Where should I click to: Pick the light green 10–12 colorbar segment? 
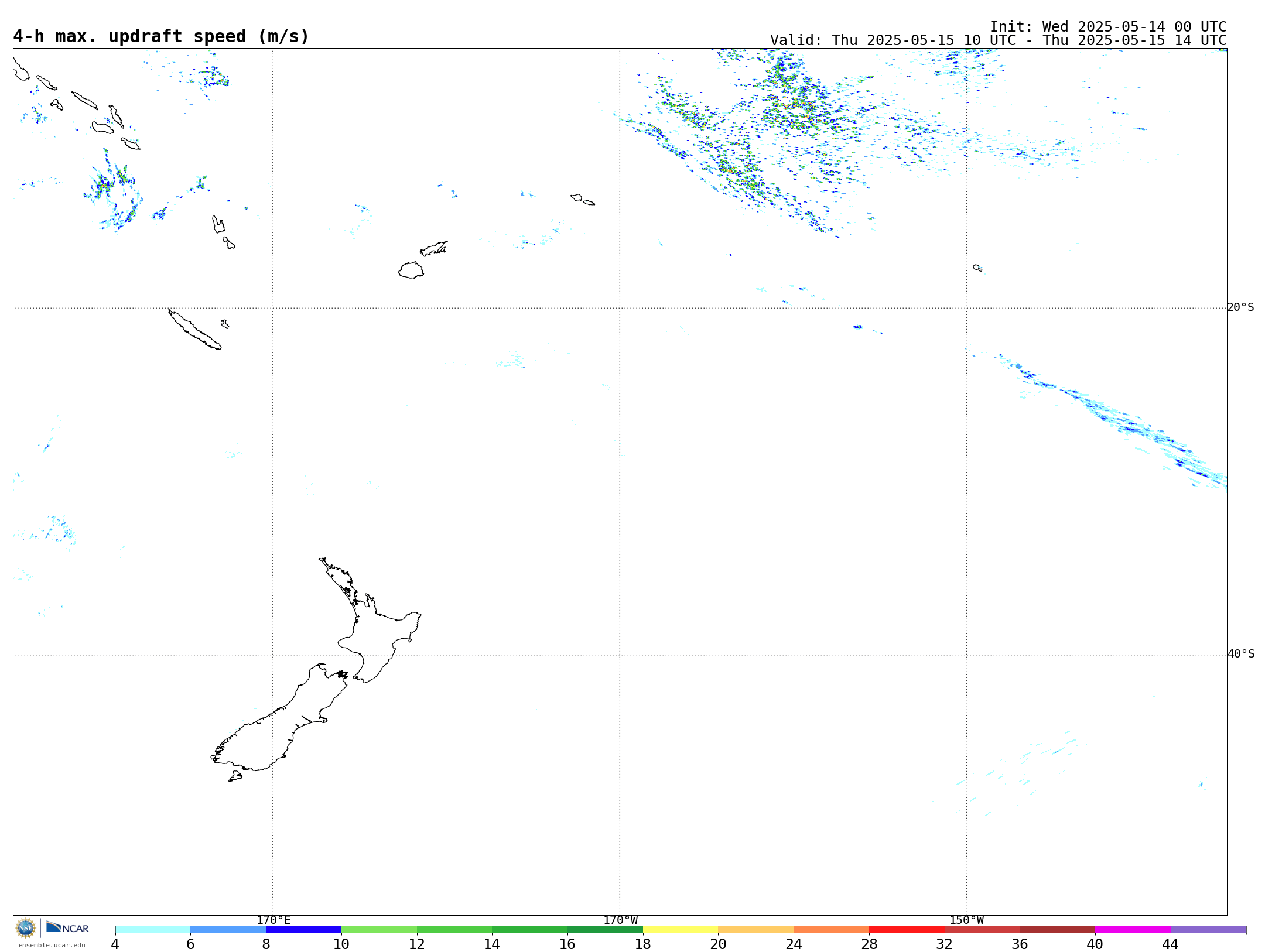379,929
